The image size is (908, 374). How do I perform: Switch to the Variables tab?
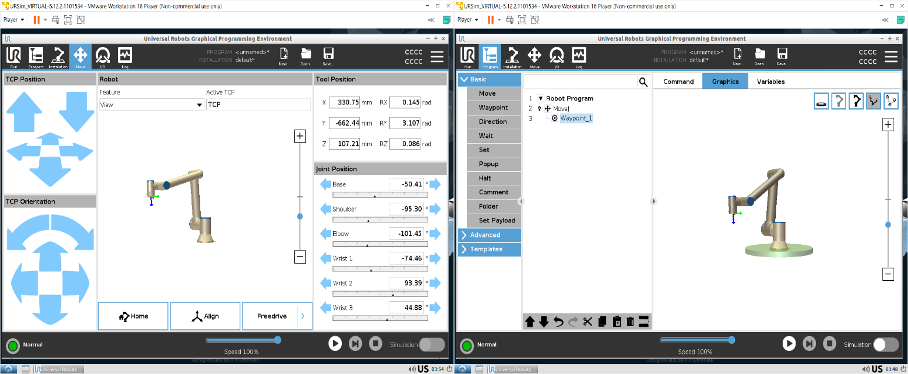(x=771, y=82)
